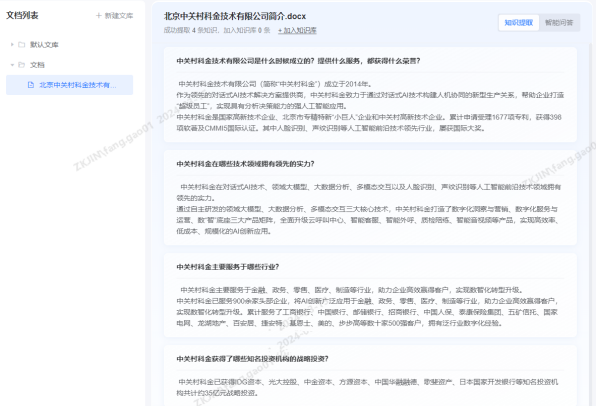Select the 默认文库 library label
Image resolution: width=596 pixels, height=406 pixels.
(x=44, y=44)
